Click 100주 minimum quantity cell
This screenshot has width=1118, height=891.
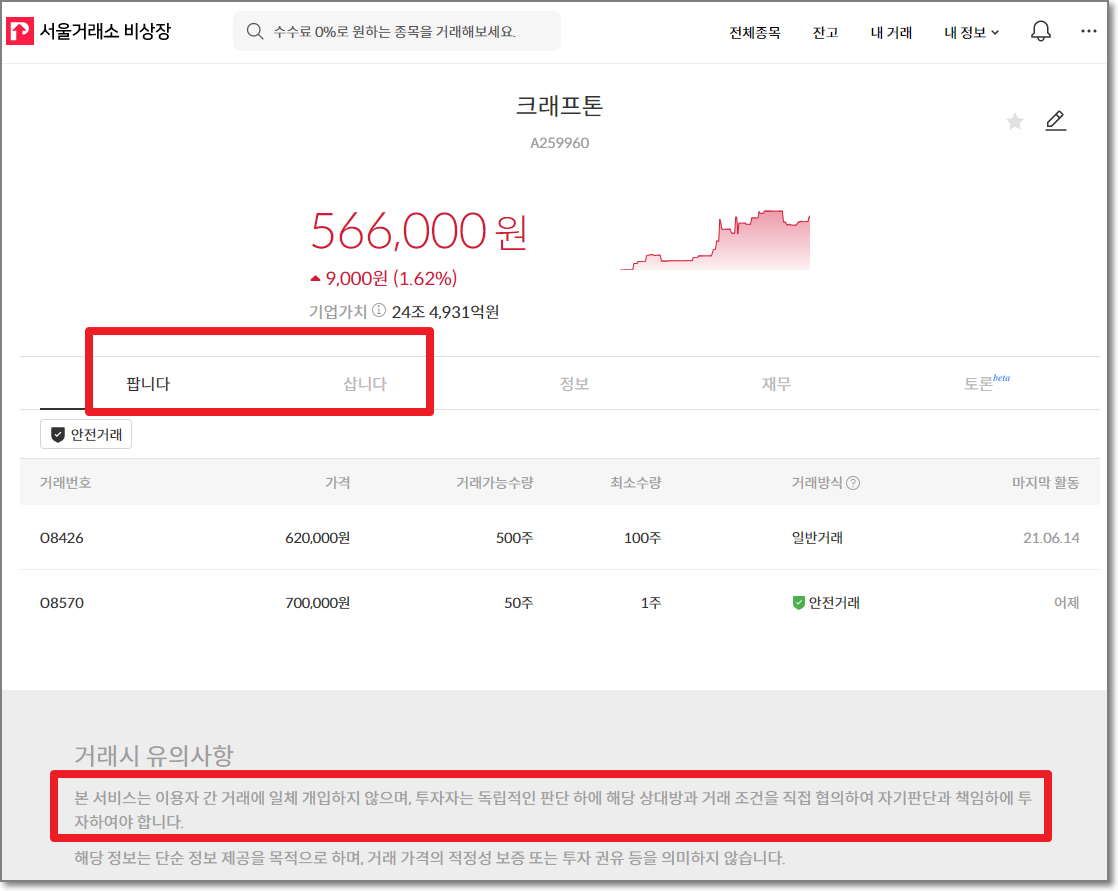point(642,538)
